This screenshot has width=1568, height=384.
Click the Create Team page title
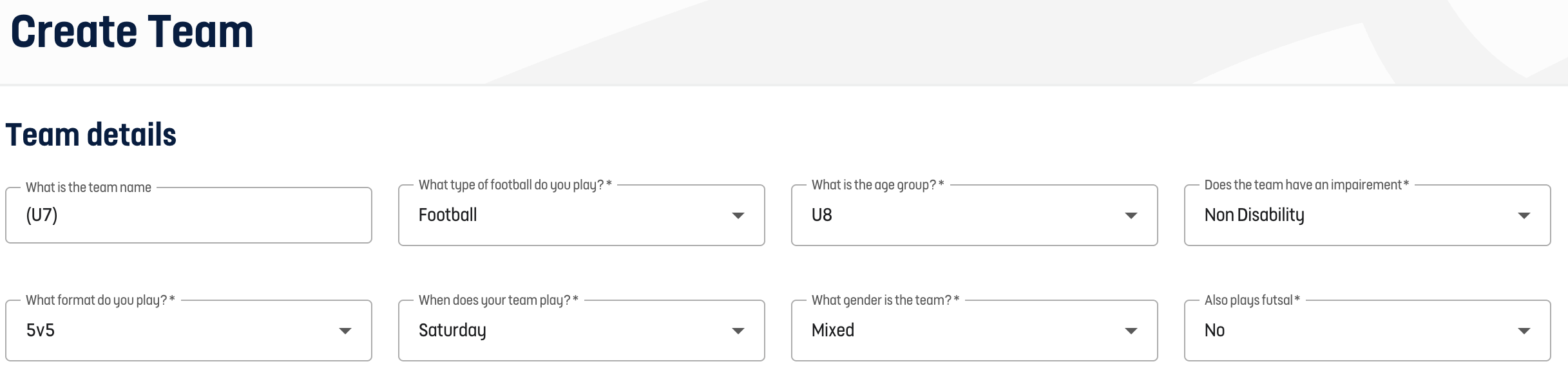(x=132, y=32)
